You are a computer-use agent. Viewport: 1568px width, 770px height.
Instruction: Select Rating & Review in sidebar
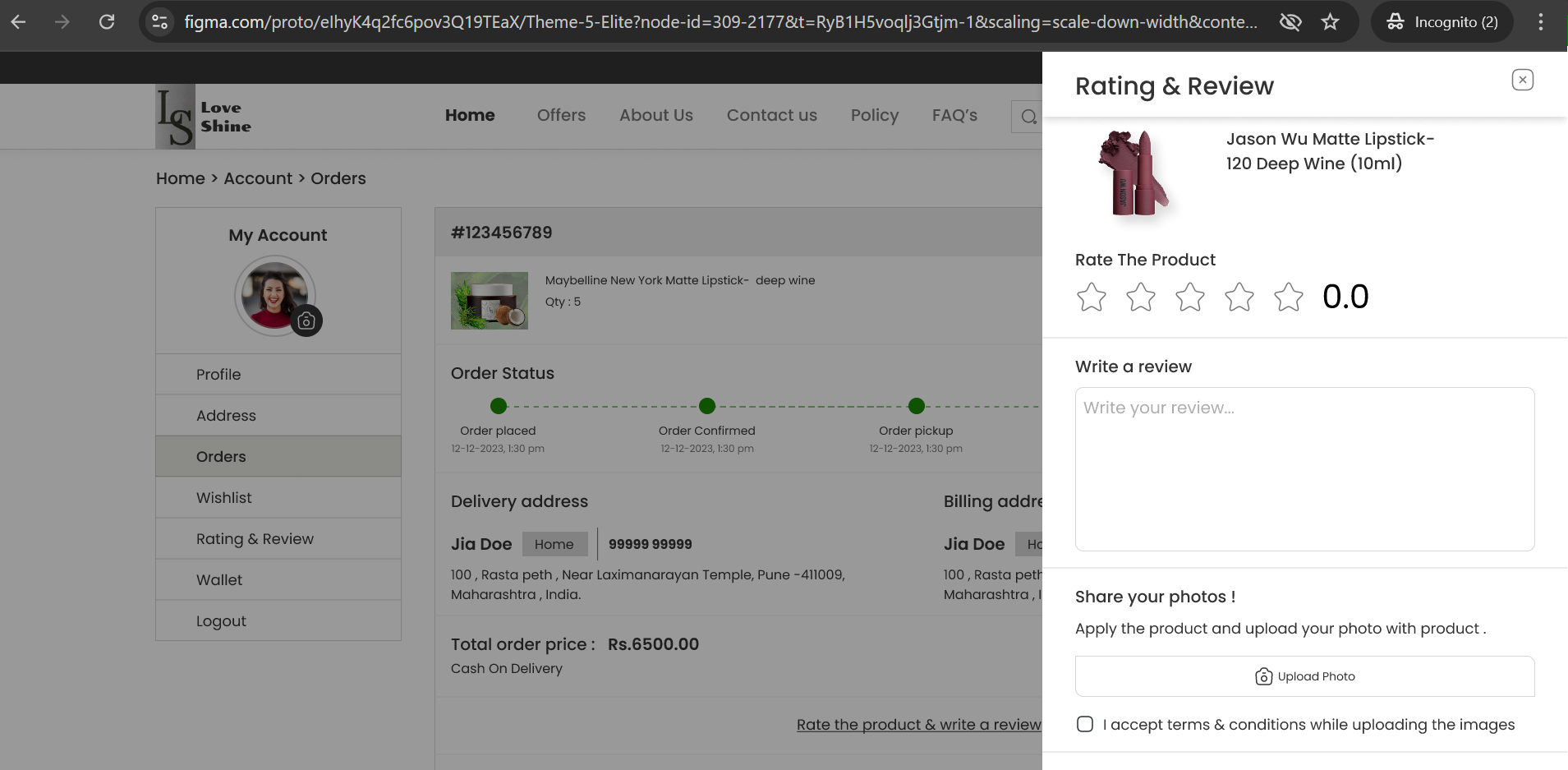[278, 539]
